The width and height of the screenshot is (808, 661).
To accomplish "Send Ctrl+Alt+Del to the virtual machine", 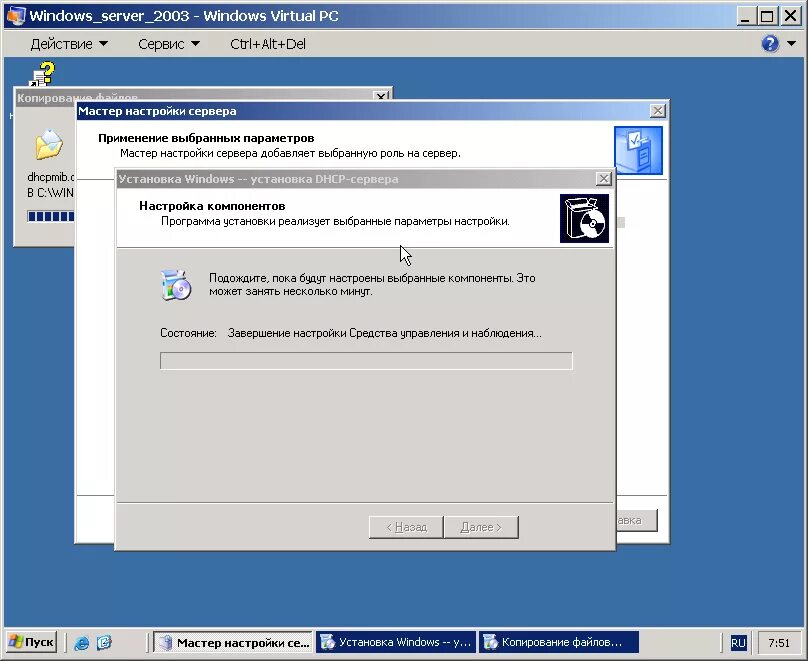I will pos(268,44).
